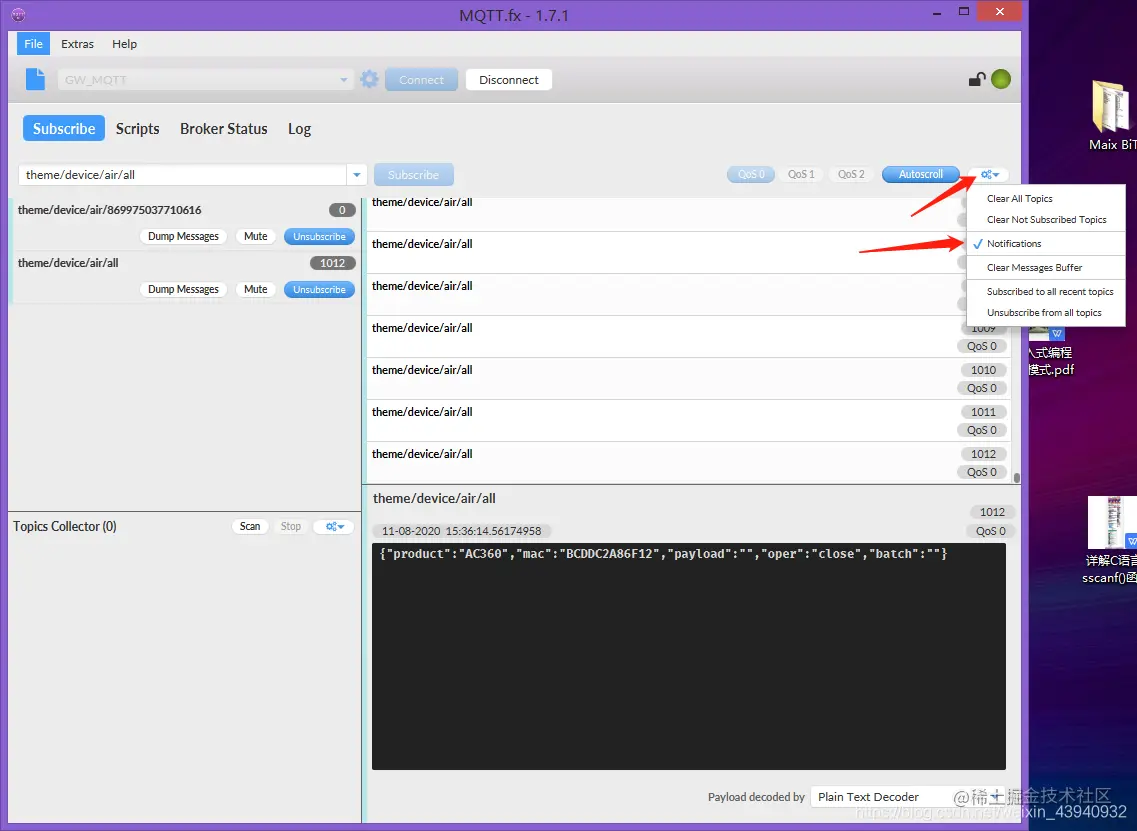
Task: Choose Subscribed to all recent topics
Action: coord(1046,292)
